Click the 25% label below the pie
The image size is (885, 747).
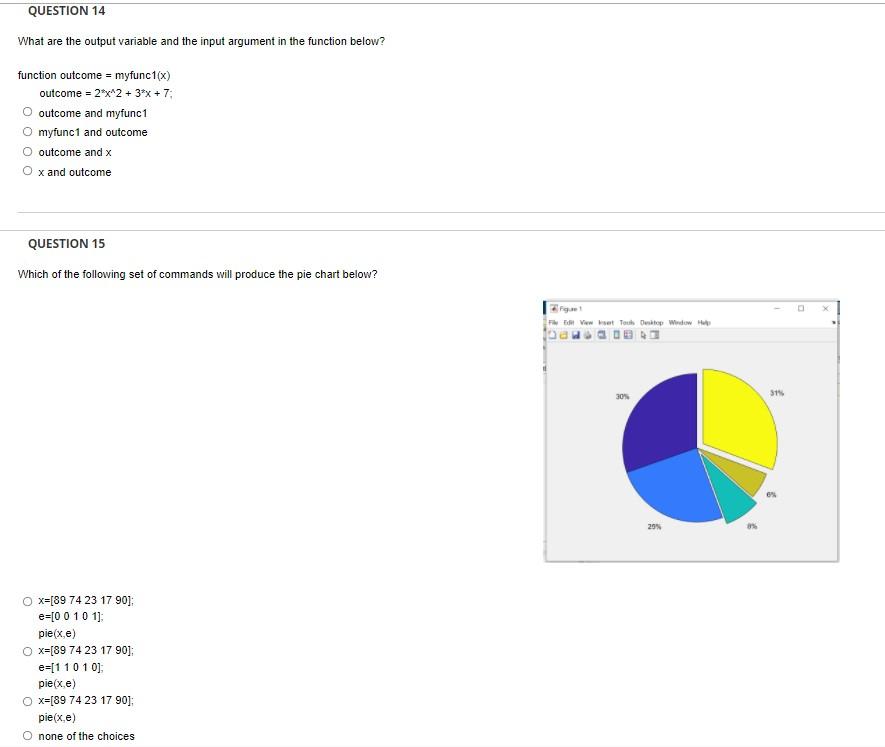click(654, 527)
